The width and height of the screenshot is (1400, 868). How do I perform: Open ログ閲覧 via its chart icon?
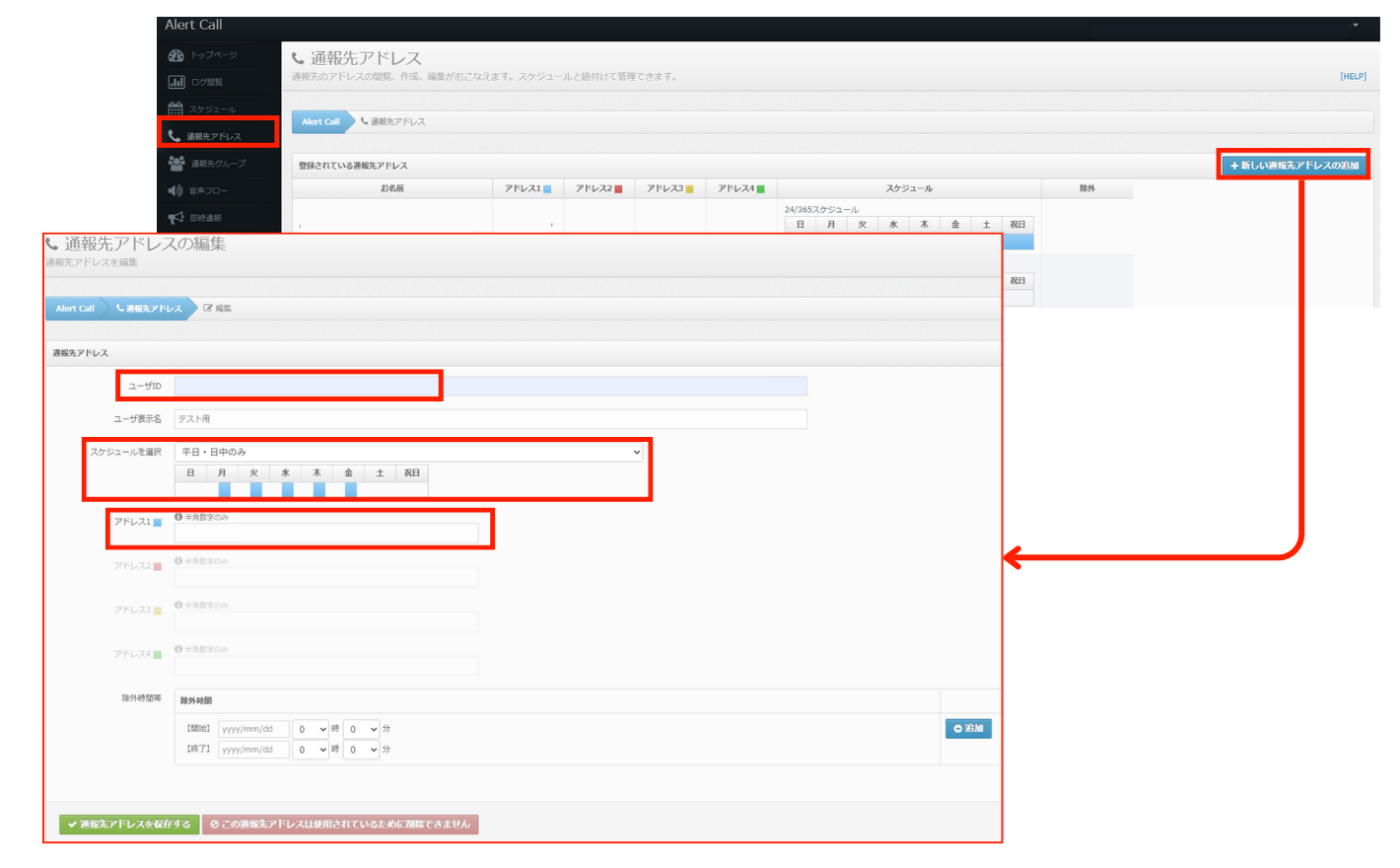(175, 82)
